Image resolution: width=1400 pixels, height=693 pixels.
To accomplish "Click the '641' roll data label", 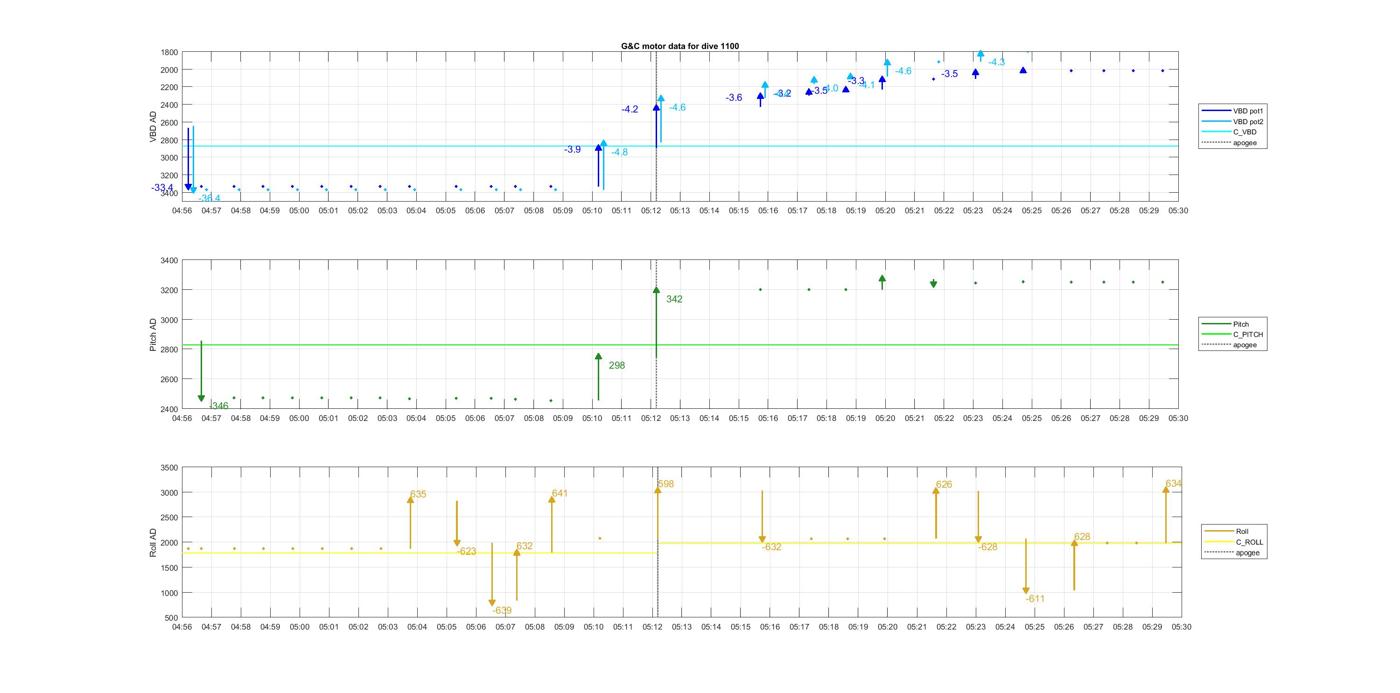I will 560,493.
